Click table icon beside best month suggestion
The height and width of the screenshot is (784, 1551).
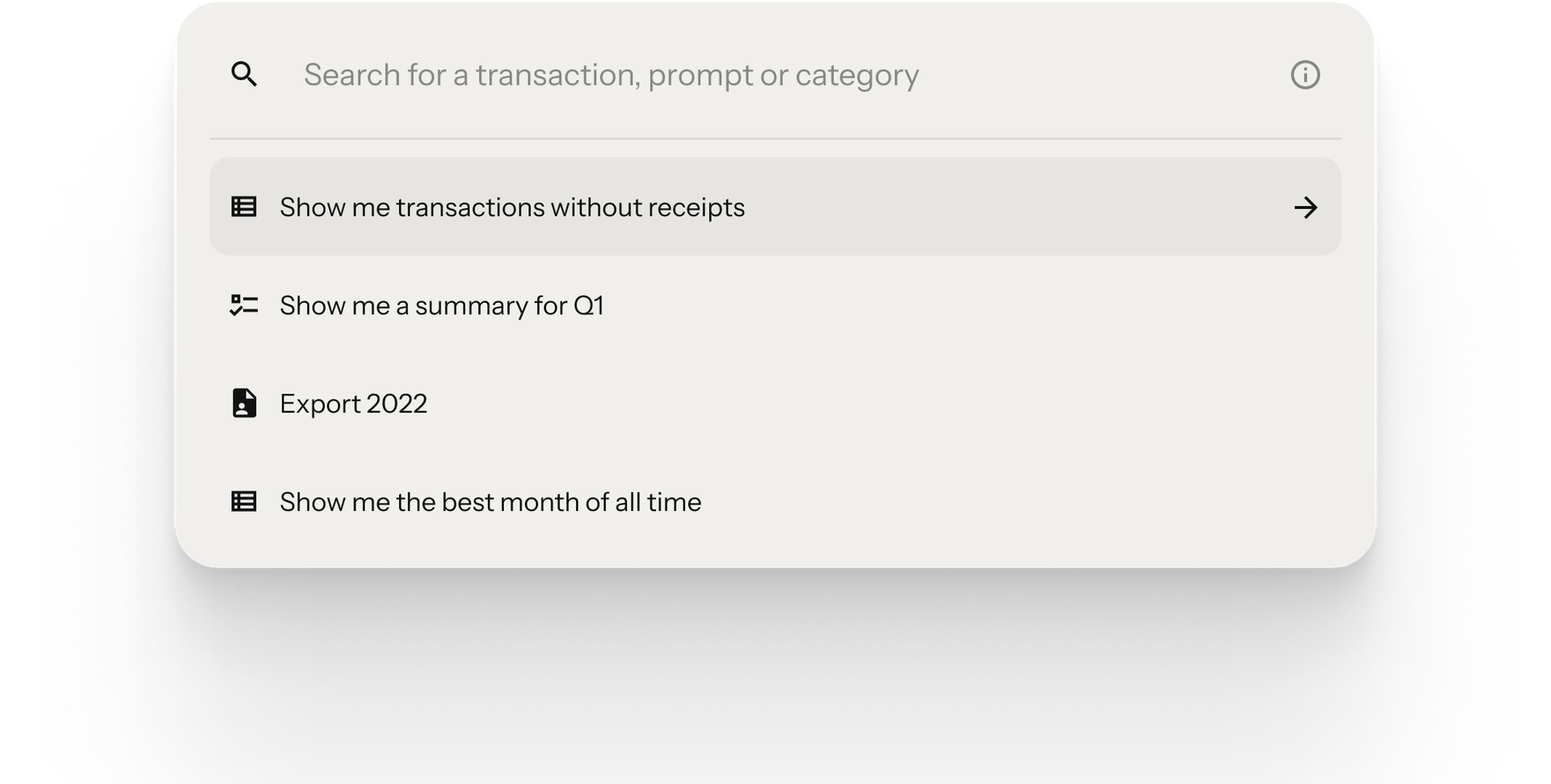244,501
